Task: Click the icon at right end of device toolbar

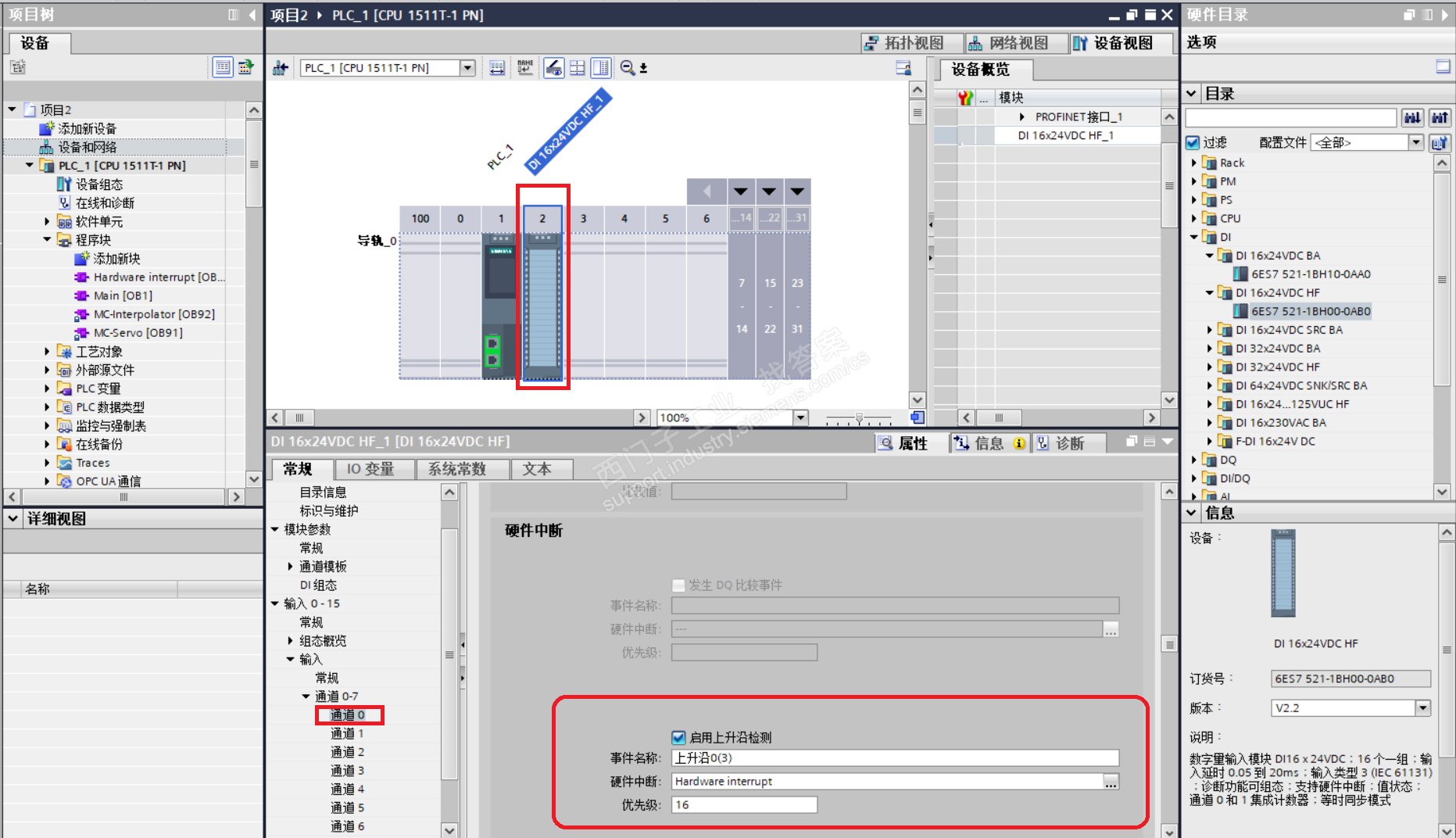Action: pos(903,68)
